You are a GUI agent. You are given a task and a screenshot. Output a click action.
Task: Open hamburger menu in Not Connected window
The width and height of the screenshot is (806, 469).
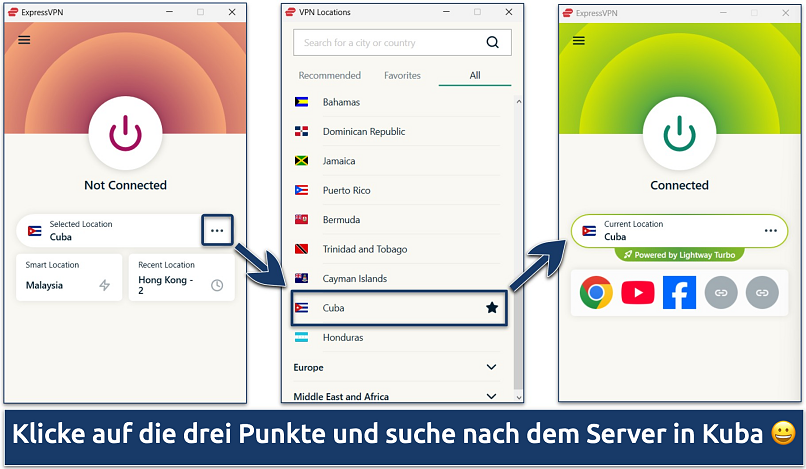(x=24, y=40)
